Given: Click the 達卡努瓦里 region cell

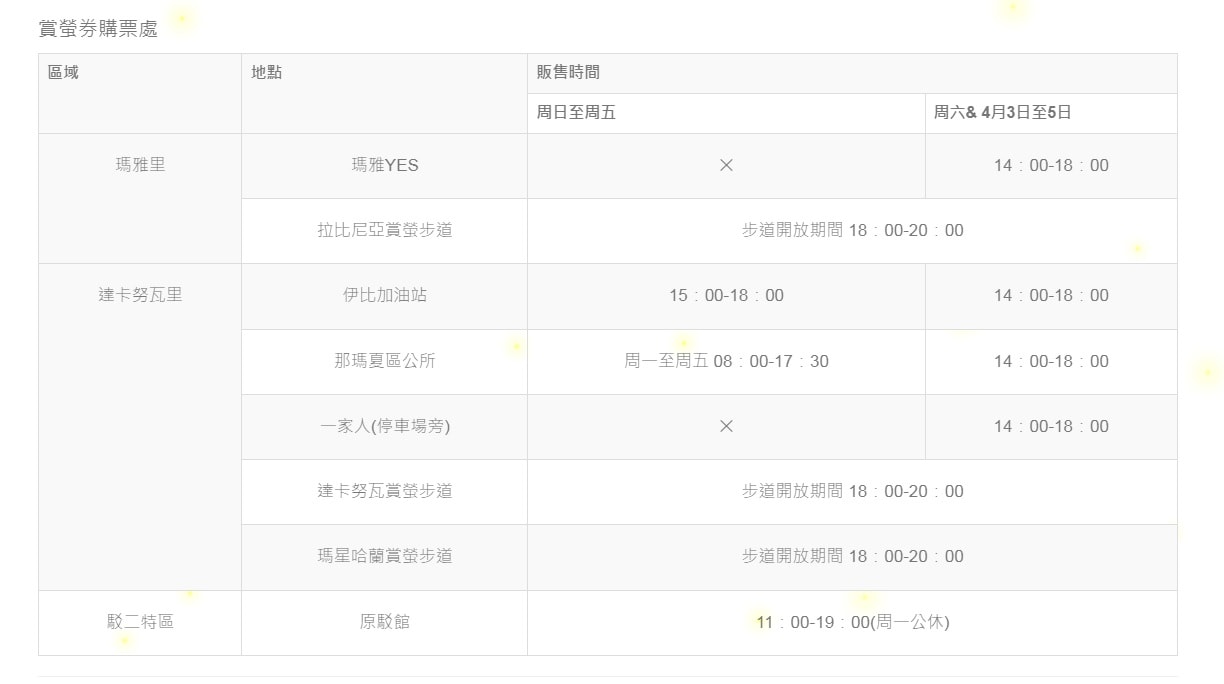Looking at the screenshot, I should pos(140,295).
